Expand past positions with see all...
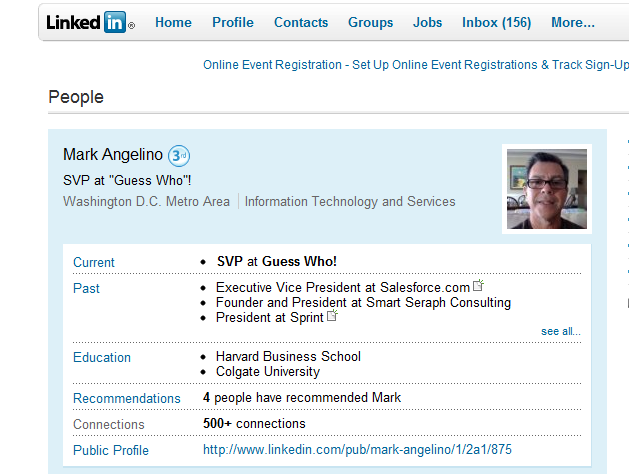This screenshot has width=629, height=474. 560,331
